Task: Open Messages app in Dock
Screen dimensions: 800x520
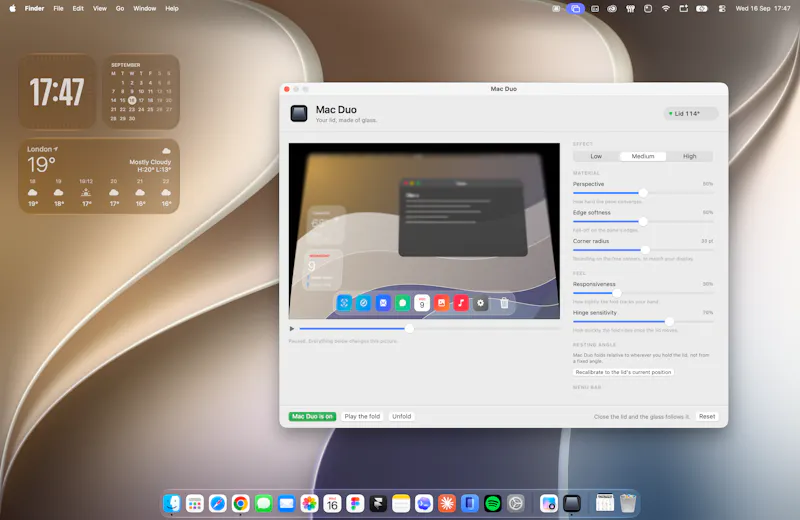Action: coord(263,504)
